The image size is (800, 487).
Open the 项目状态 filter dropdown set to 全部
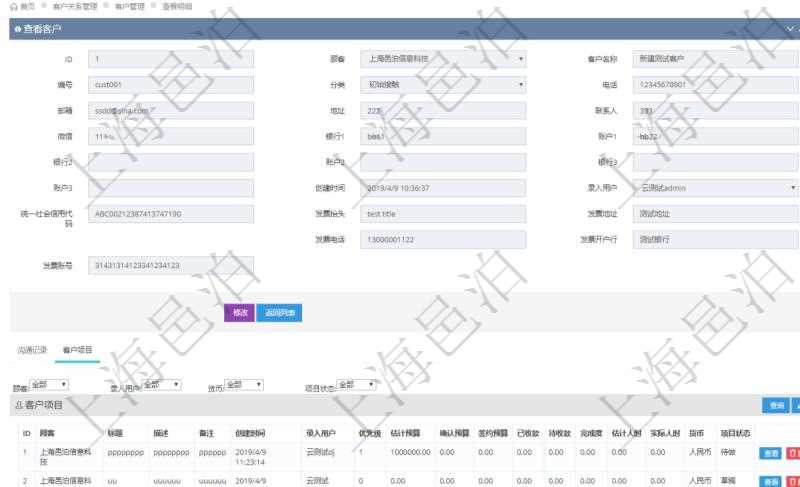click(356, 385)
